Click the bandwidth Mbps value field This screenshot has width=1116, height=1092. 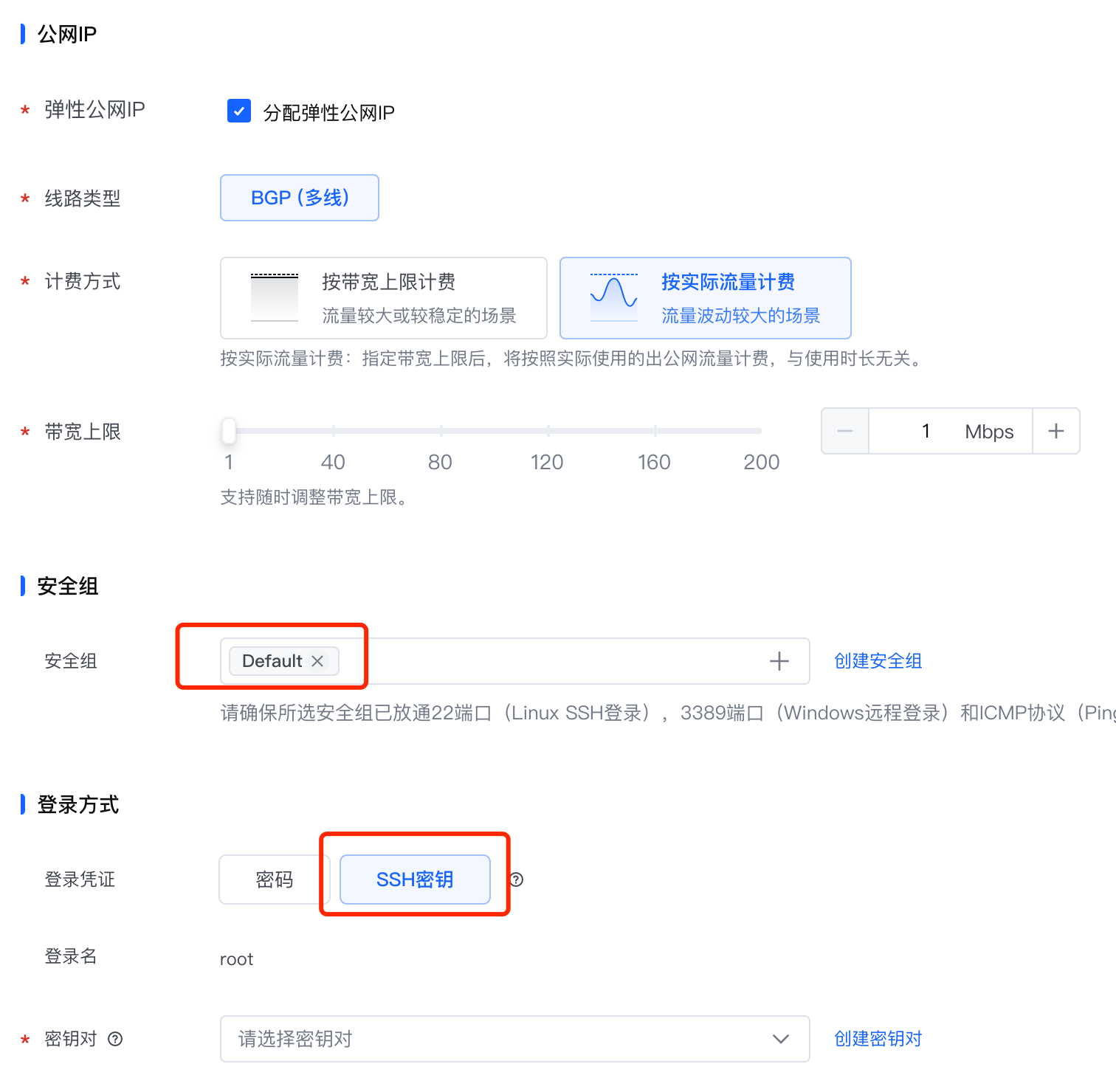[951, 431]
